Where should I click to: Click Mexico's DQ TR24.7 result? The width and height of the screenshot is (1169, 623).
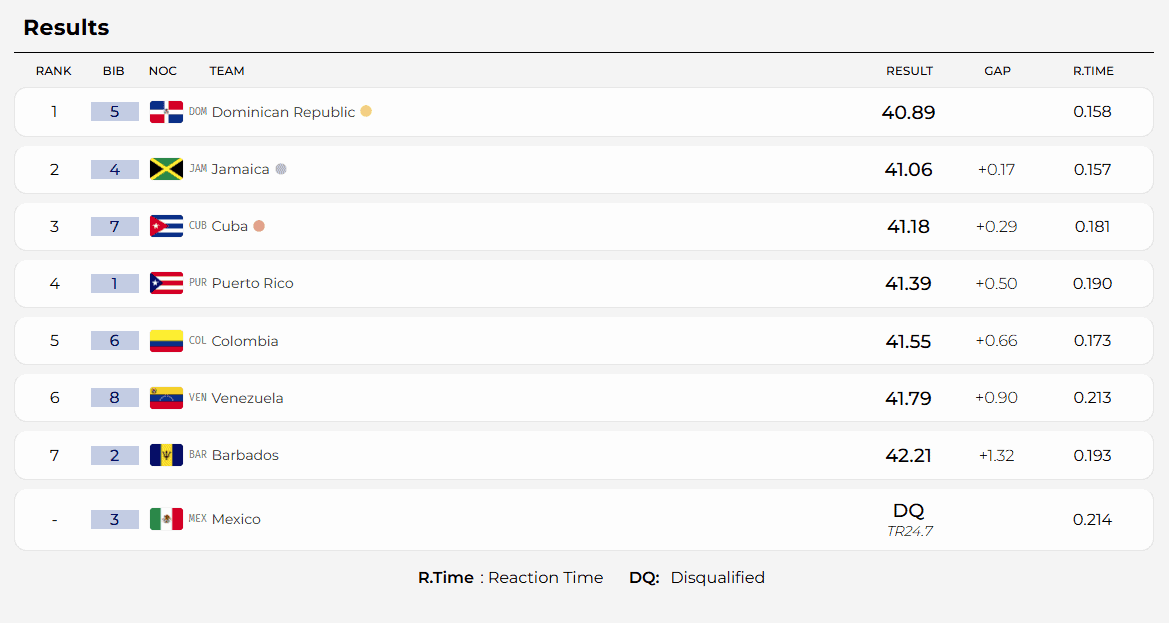[x=909, y=519]
